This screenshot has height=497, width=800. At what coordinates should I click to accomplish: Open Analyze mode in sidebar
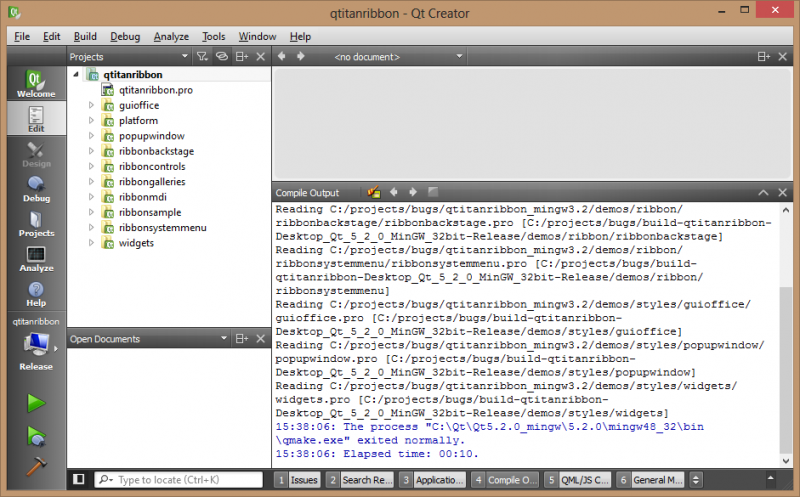click(35, 259)
